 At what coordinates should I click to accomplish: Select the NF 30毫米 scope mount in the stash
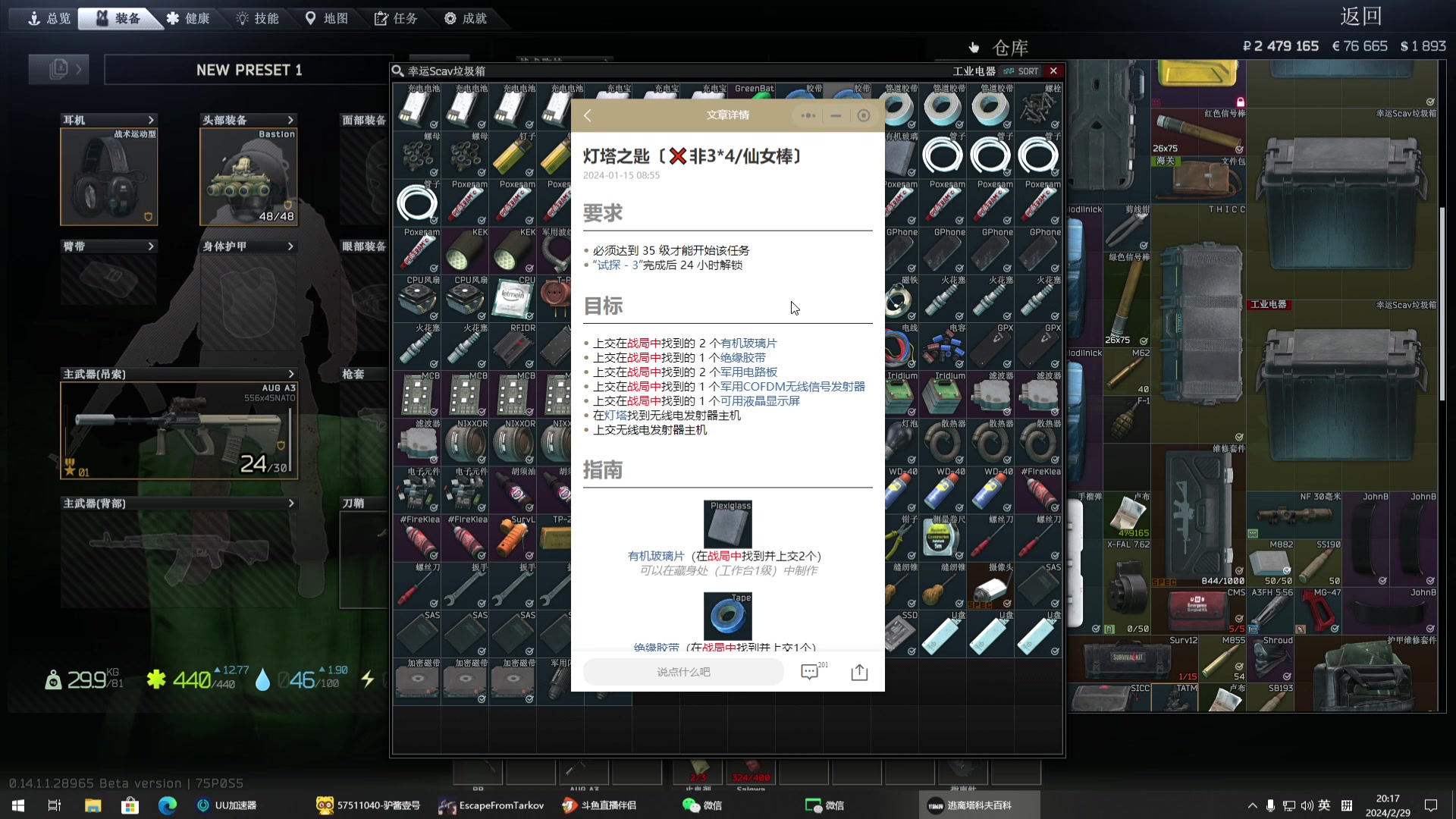[x=1294, y=514]
